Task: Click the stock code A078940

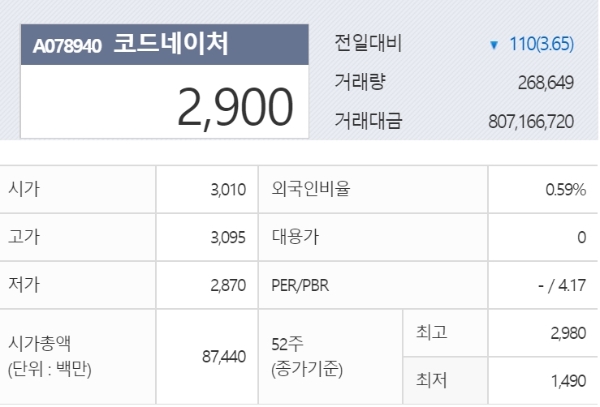Action: coord(67,46)
